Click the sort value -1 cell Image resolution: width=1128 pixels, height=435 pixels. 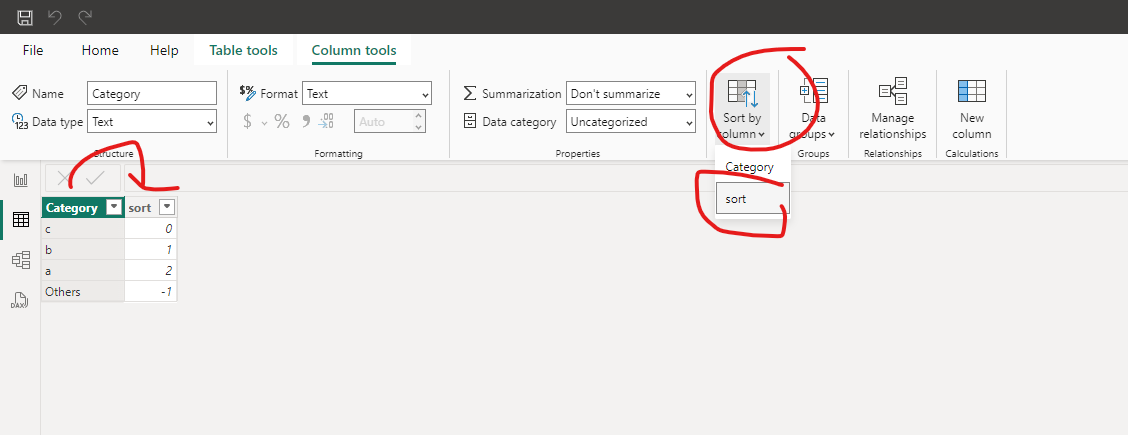151,292
